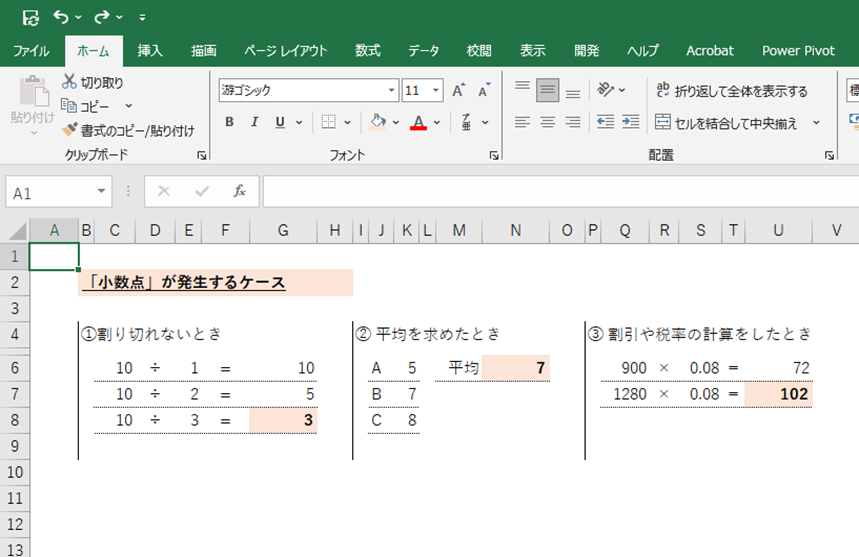Click 折り返して全体を表示する button
Viewport: 859px width, 557px height.
[731, 91]
